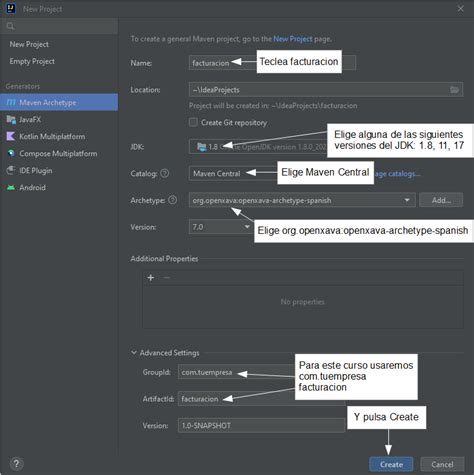The image size is (474, 475).
Task: Open the archetype Version 7.0 dropdown
Action: [x=221, y=227]
